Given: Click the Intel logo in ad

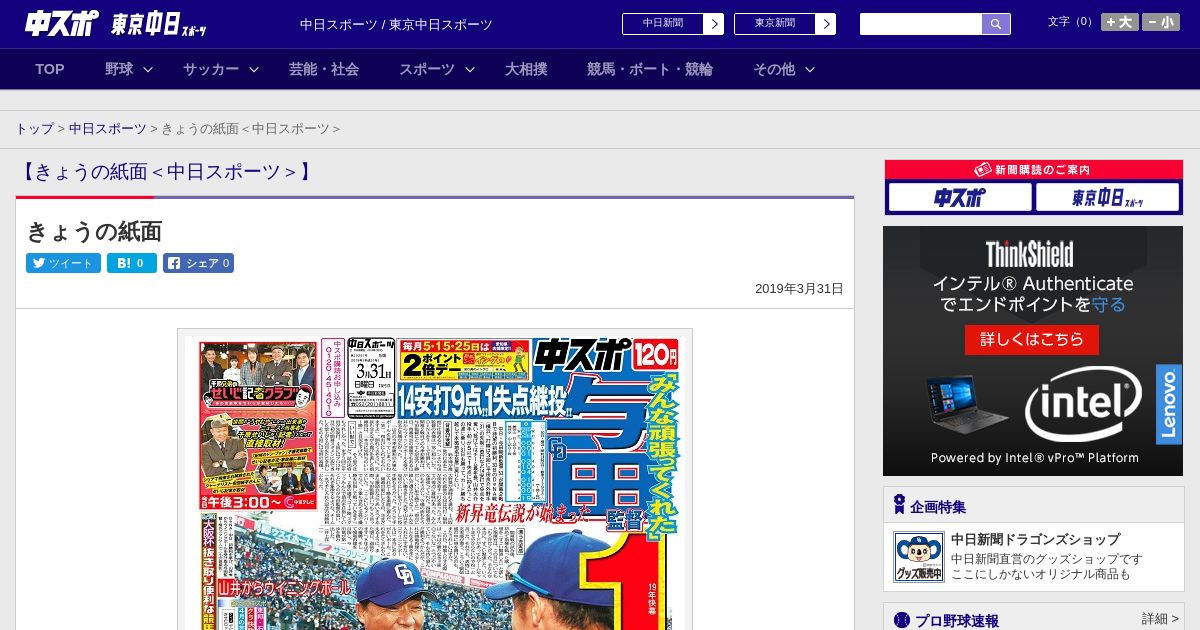Looking at the screenshot, I should [x=1083, y=404].
